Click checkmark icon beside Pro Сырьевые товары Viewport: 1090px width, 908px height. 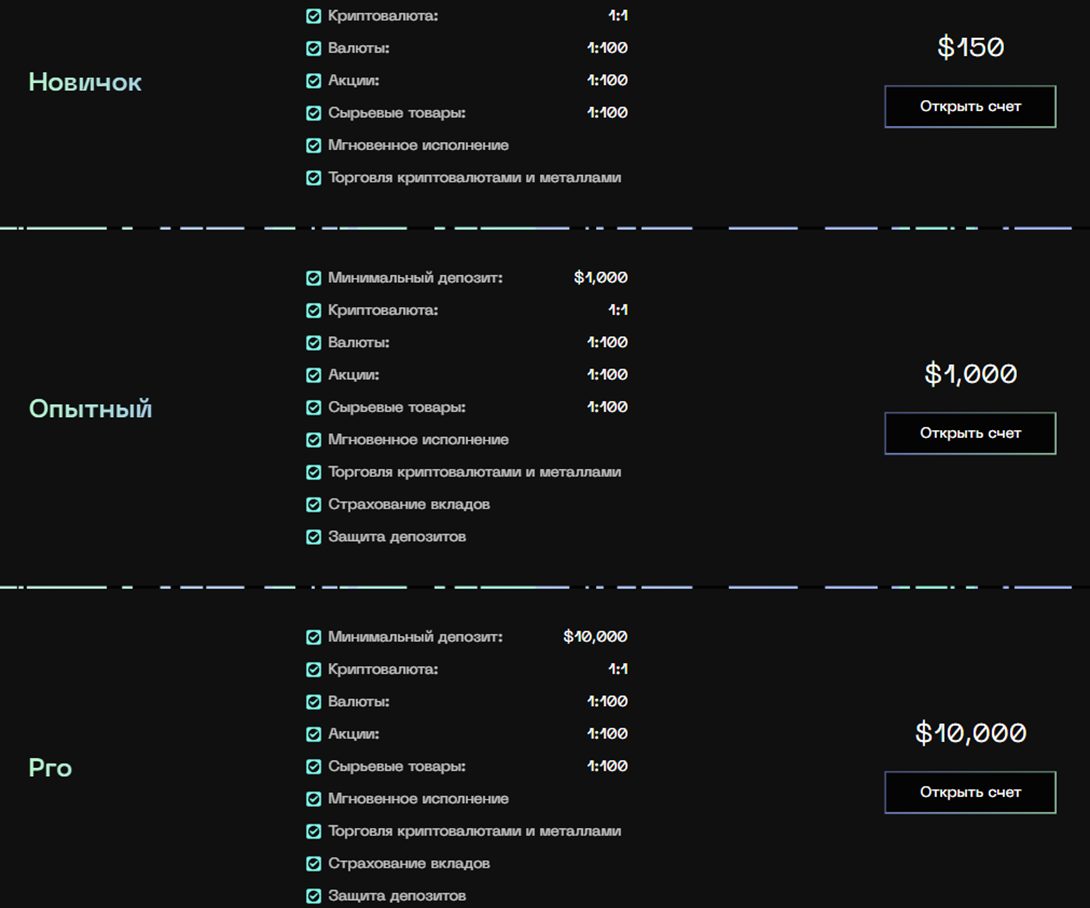(x=314, y=766)
